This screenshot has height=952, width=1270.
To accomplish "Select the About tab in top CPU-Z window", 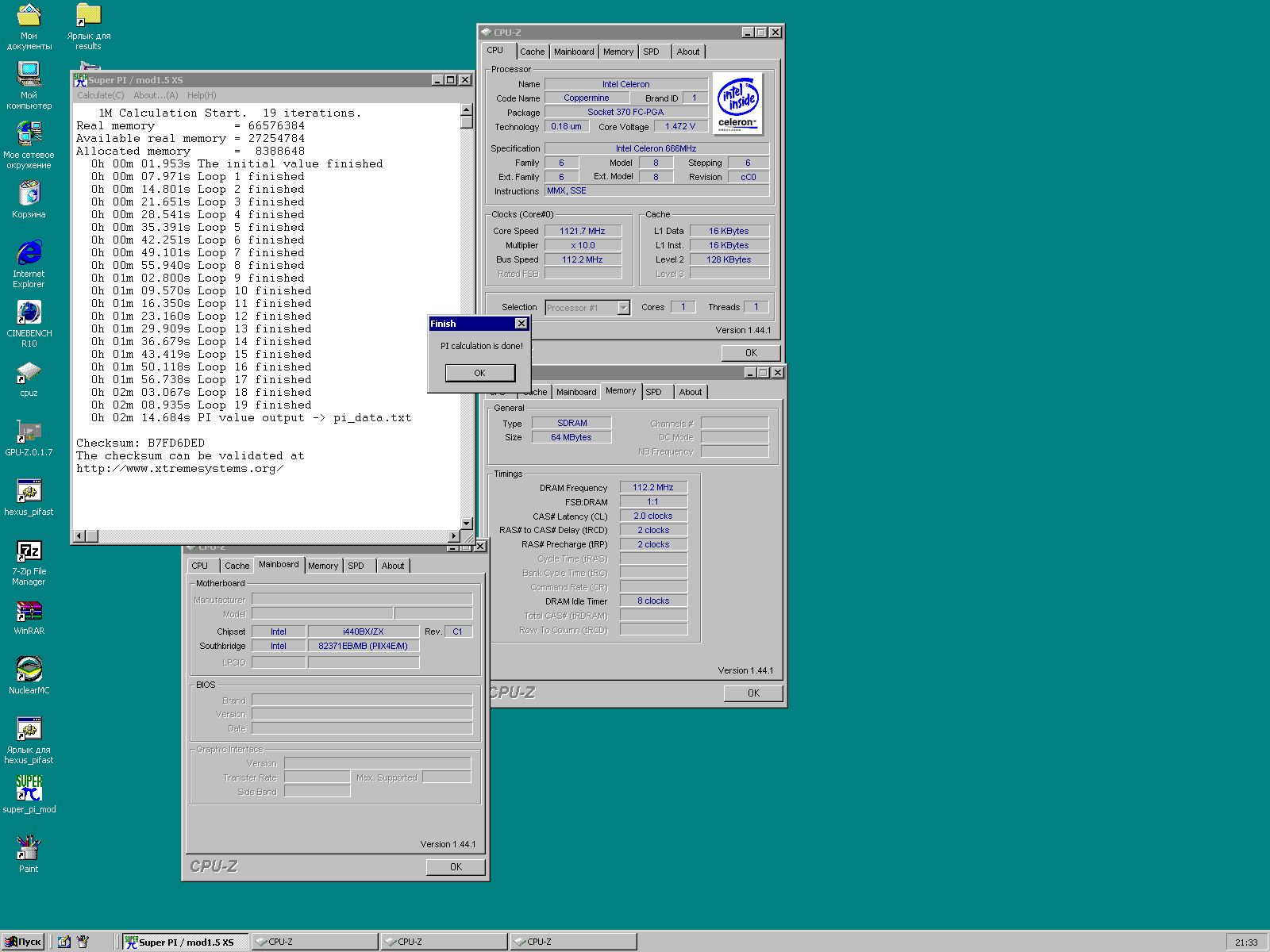I will [x=688, y=52].
